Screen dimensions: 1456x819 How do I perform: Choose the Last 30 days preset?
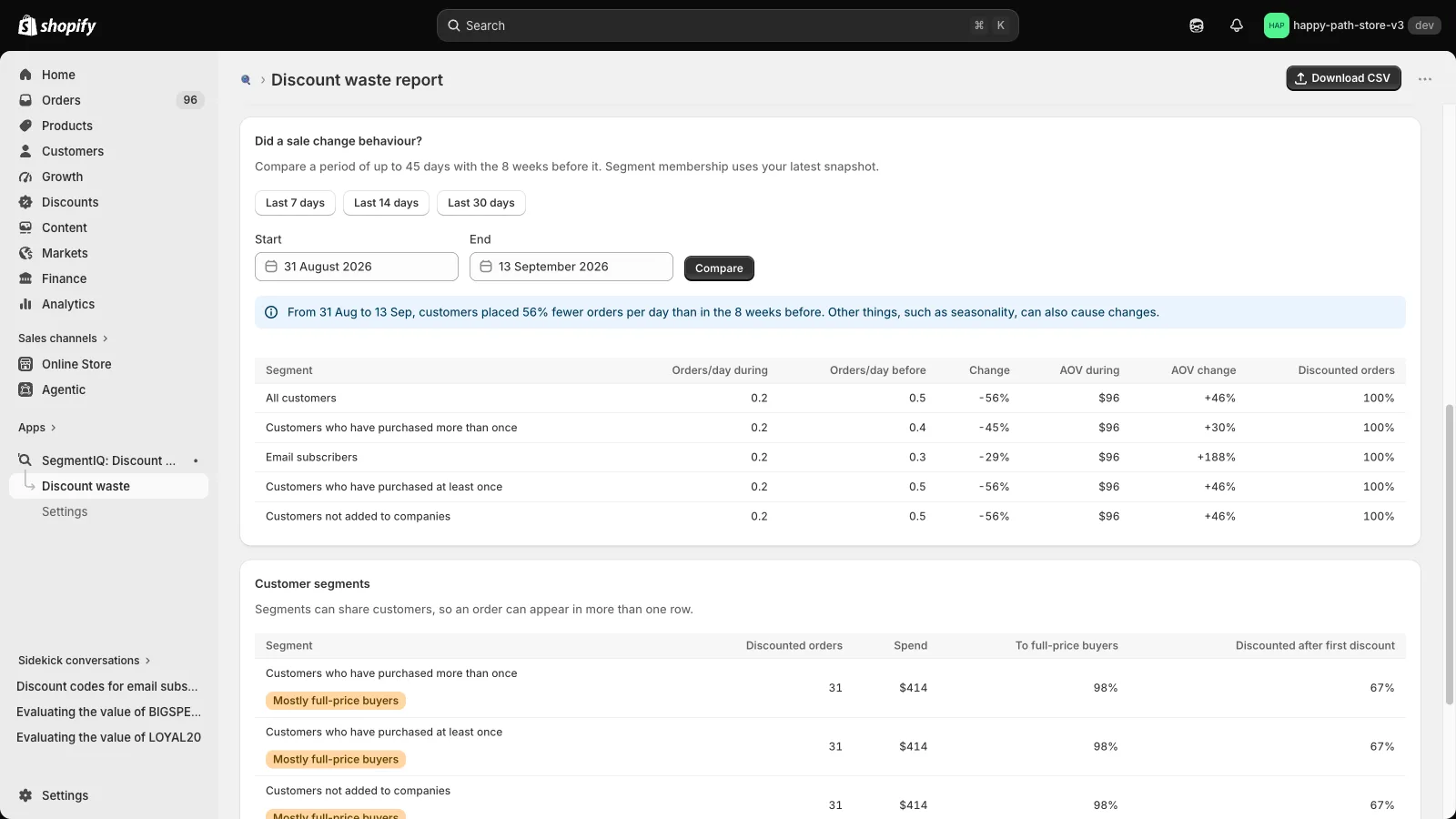(480, 203)
